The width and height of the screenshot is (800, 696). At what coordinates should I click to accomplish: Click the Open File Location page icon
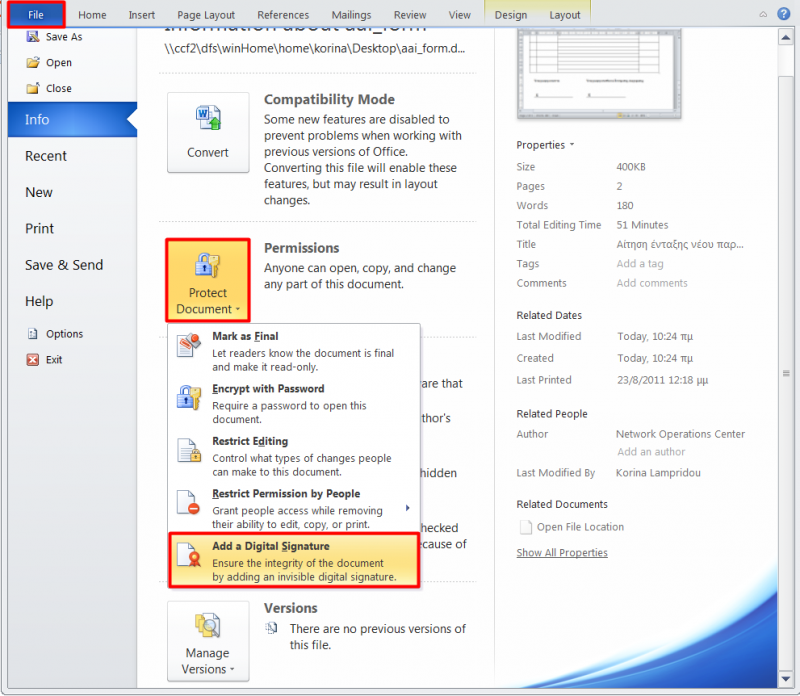525,527
